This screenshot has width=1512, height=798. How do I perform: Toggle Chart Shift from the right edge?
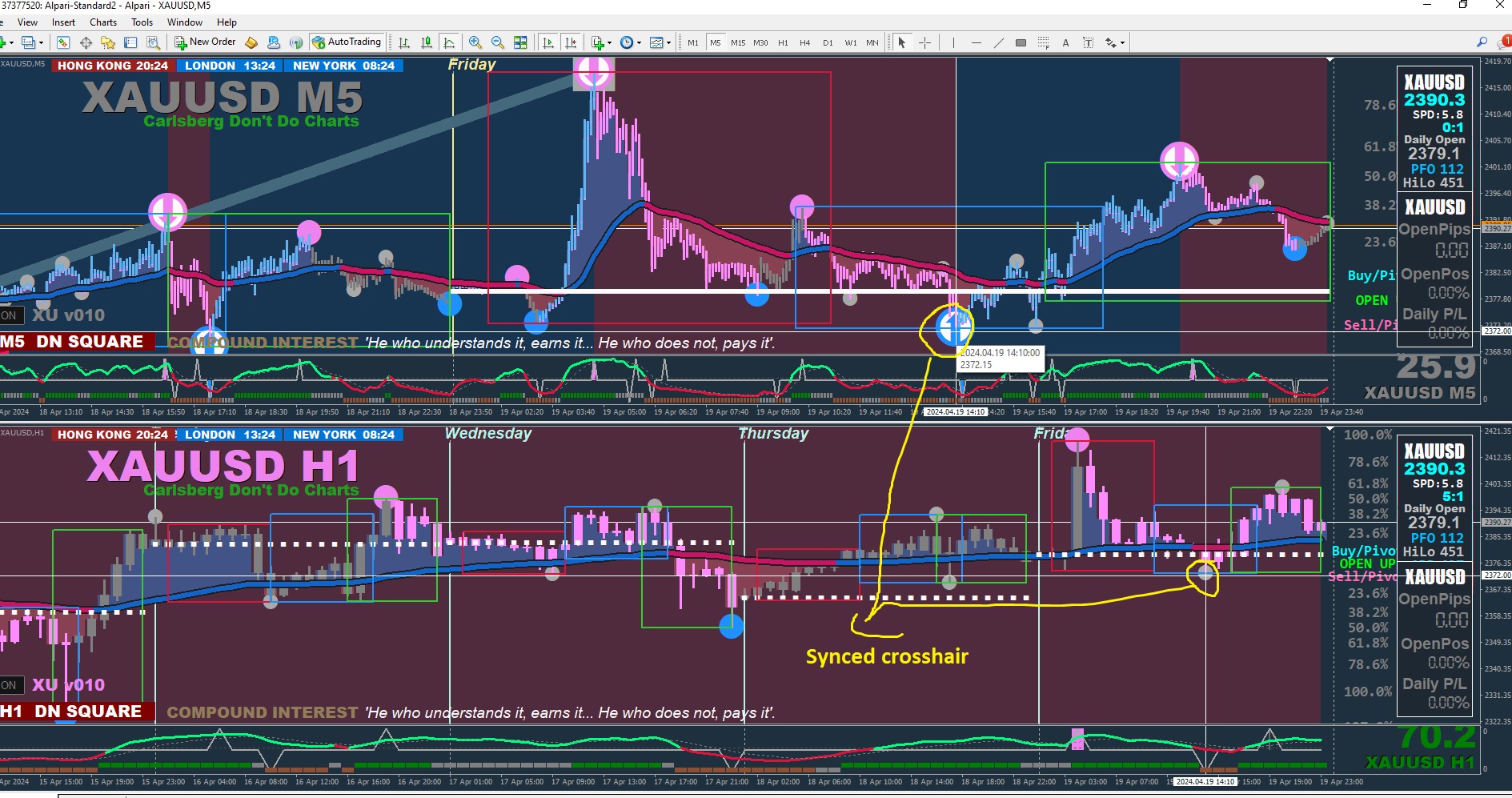(571, 42)
